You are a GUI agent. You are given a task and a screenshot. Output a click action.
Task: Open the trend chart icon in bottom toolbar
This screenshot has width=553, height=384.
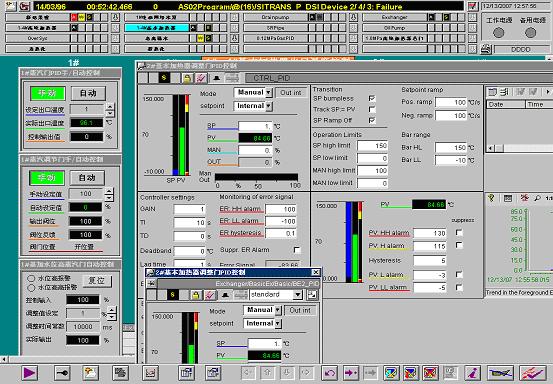[x=150, y=373]
